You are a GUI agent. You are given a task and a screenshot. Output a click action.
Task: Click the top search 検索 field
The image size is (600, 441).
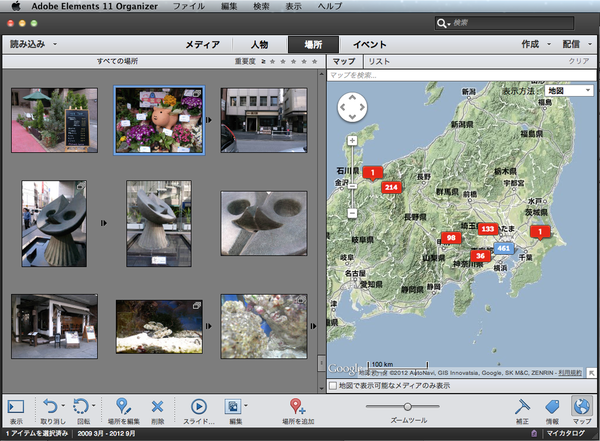pos(504,23)
